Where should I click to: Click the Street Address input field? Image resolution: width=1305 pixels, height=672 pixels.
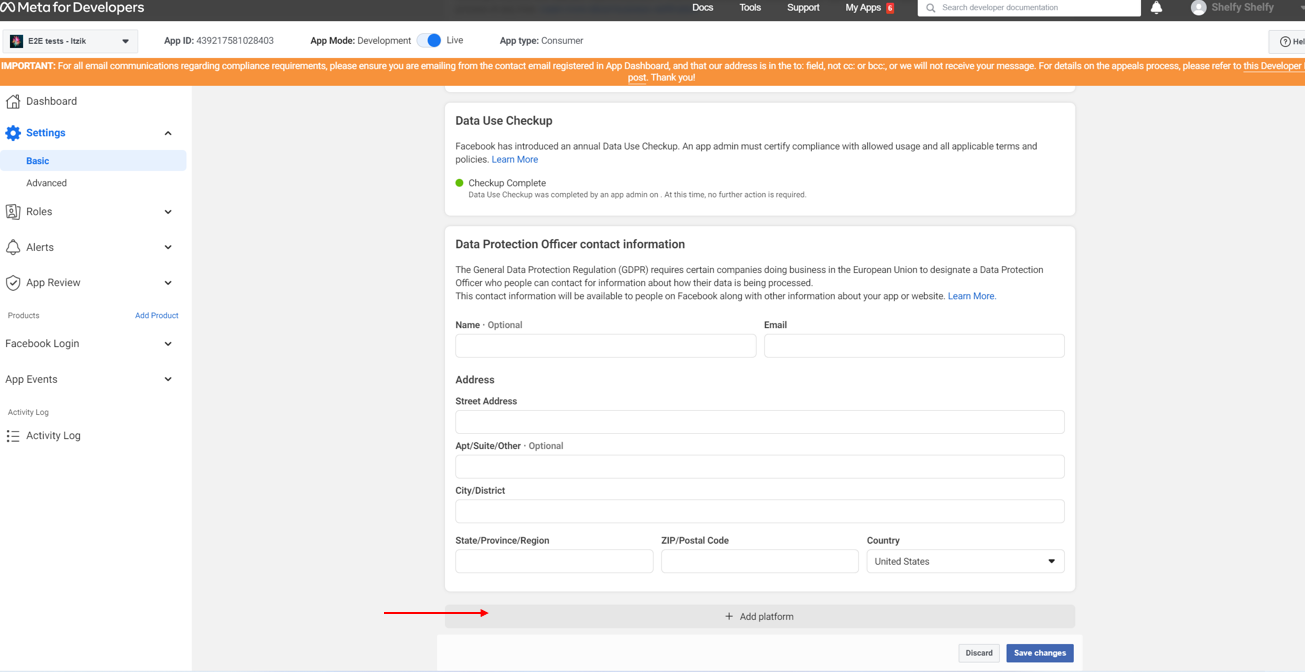click(759, 422)
